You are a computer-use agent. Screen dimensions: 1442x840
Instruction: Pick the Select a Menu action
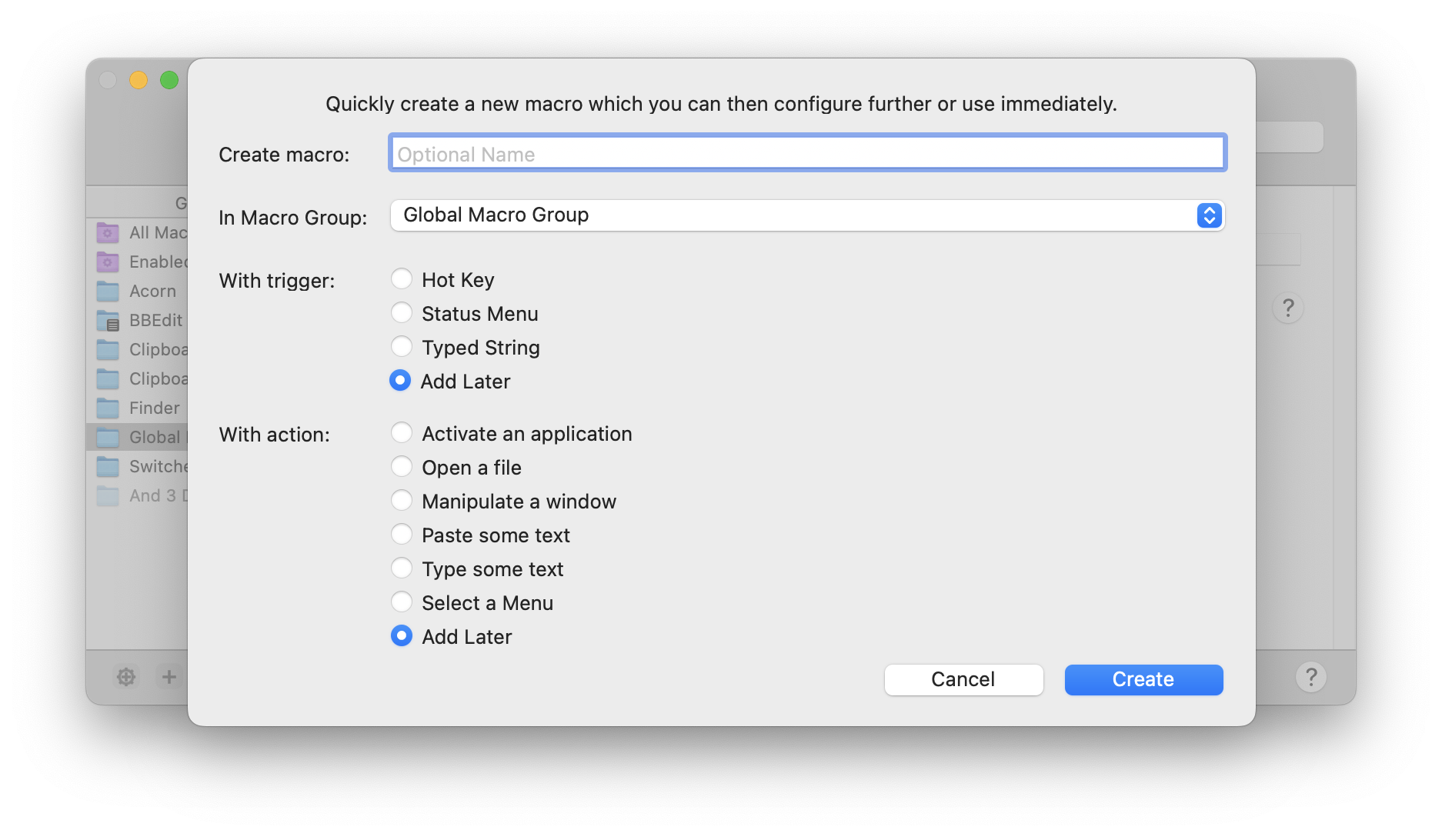[x=402, y=602]
